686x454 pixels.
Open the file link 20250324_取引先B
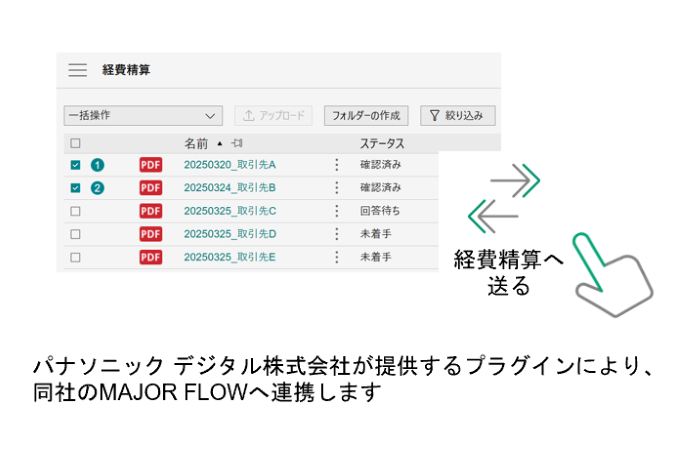point(230,188)
